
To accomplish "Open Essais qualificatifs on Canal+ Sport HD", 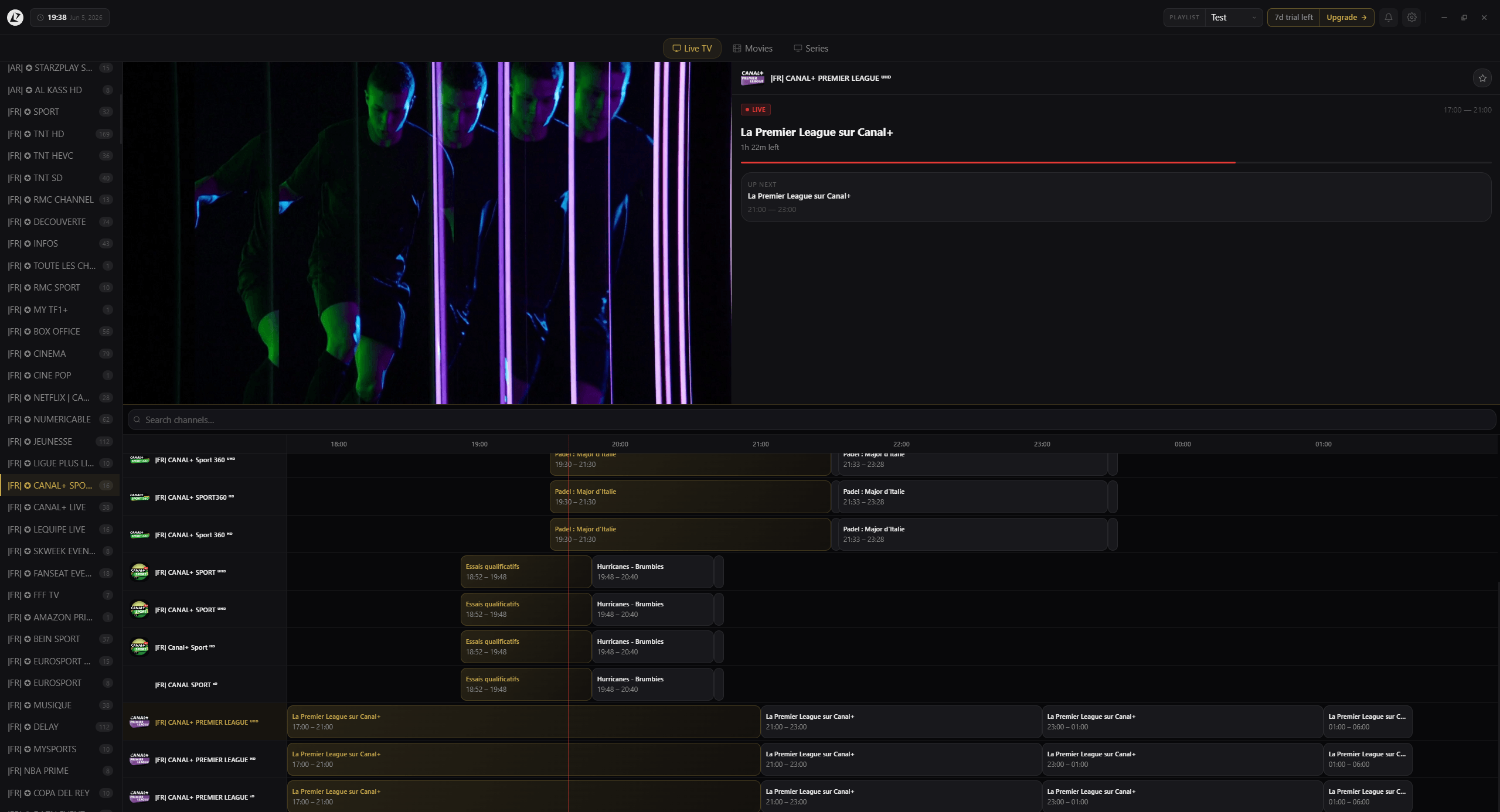I will click(x=526, y=647).
